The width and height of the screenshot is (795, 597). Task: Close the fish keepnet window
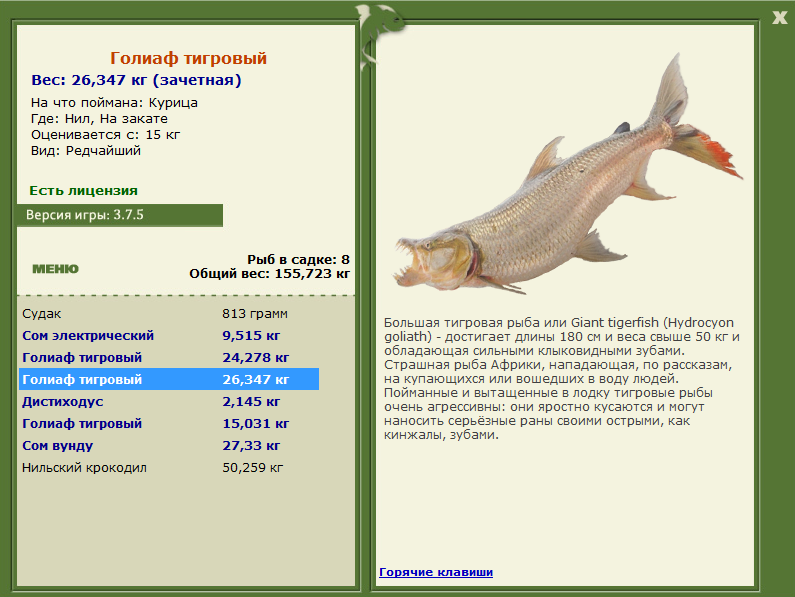pyautogui.click(x=779, y=18)
